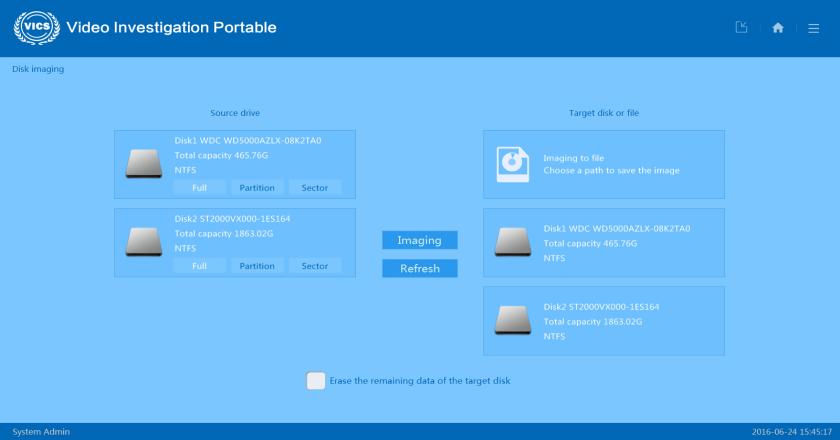Click the VICS logo
The width and height of the screenshot is (840, 440).
coord(36,27)
